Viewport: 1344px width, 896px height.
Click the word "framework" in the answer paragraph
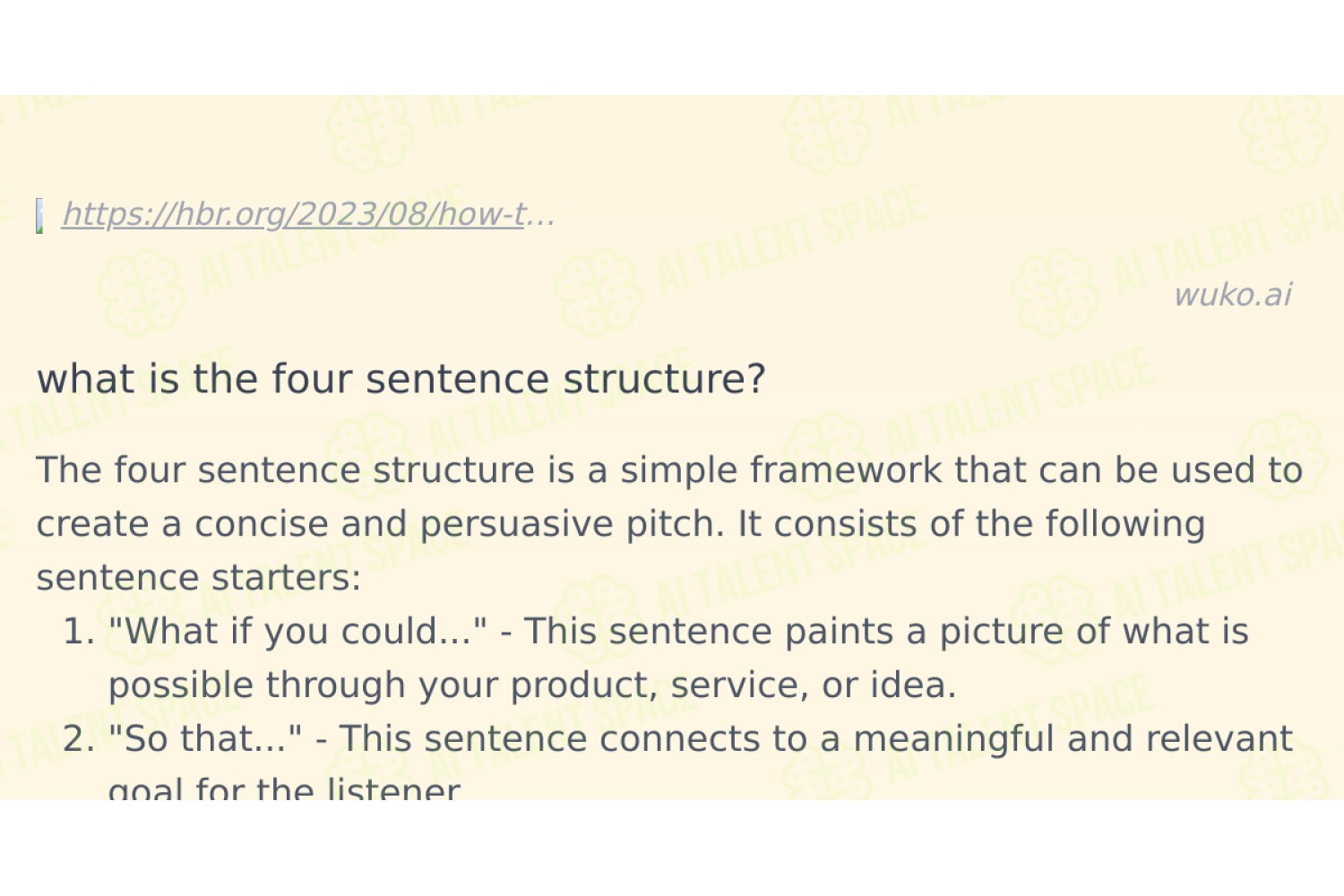click(x=845, y=470)
